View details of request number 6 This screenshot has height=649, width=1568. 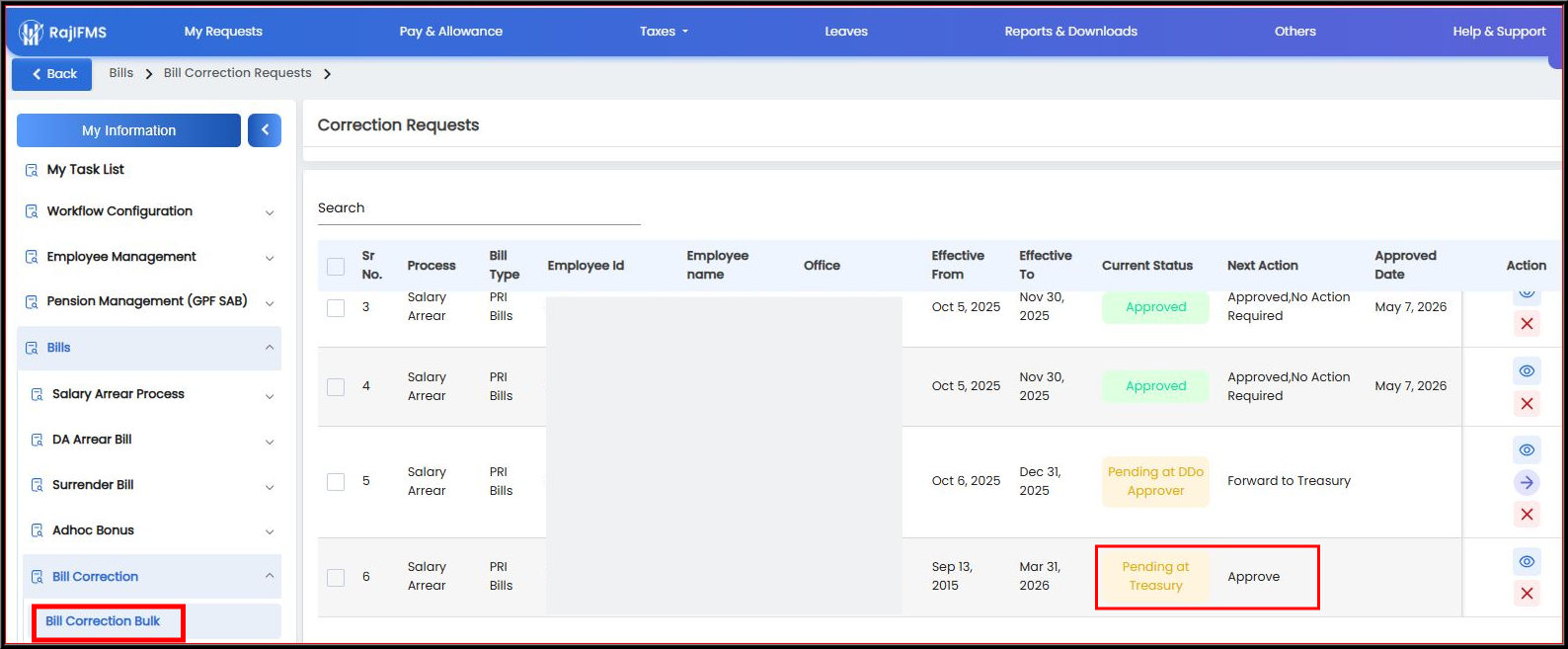pyautogui.click(x=1527, y=561)
